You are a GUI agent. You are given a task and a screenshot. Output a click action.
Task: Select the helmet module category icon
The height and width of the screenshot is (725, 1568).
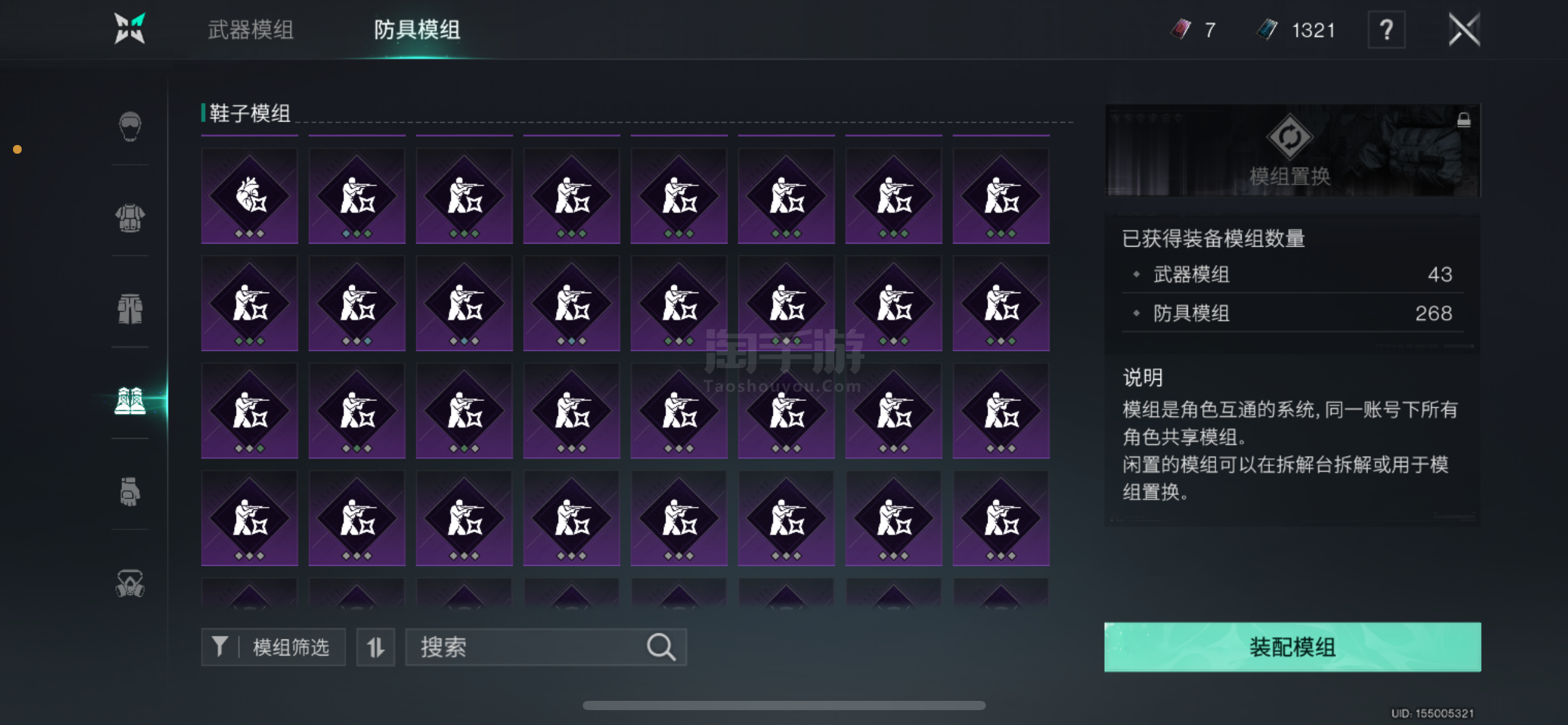click(x=130, y=126)
